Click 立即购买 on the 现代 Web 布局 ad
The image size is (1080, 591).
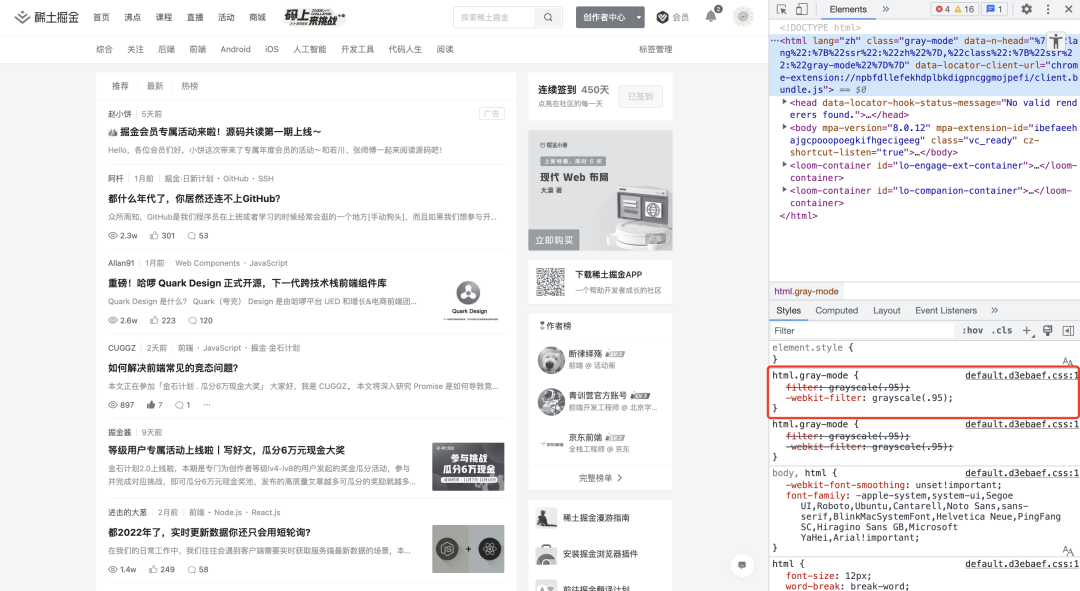pyautogui.click(x=554, y=240)
